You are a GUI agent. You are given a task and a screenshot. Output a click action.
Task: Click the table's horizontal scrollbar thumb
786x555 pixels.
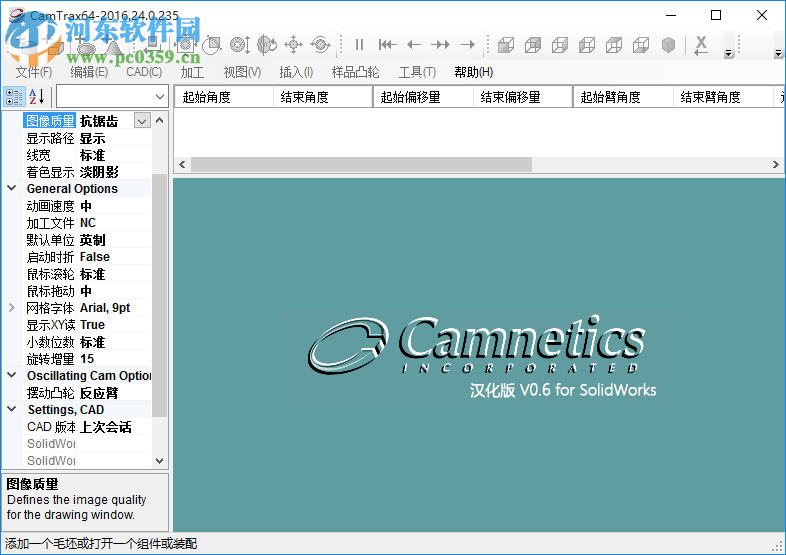coord(361,164)
